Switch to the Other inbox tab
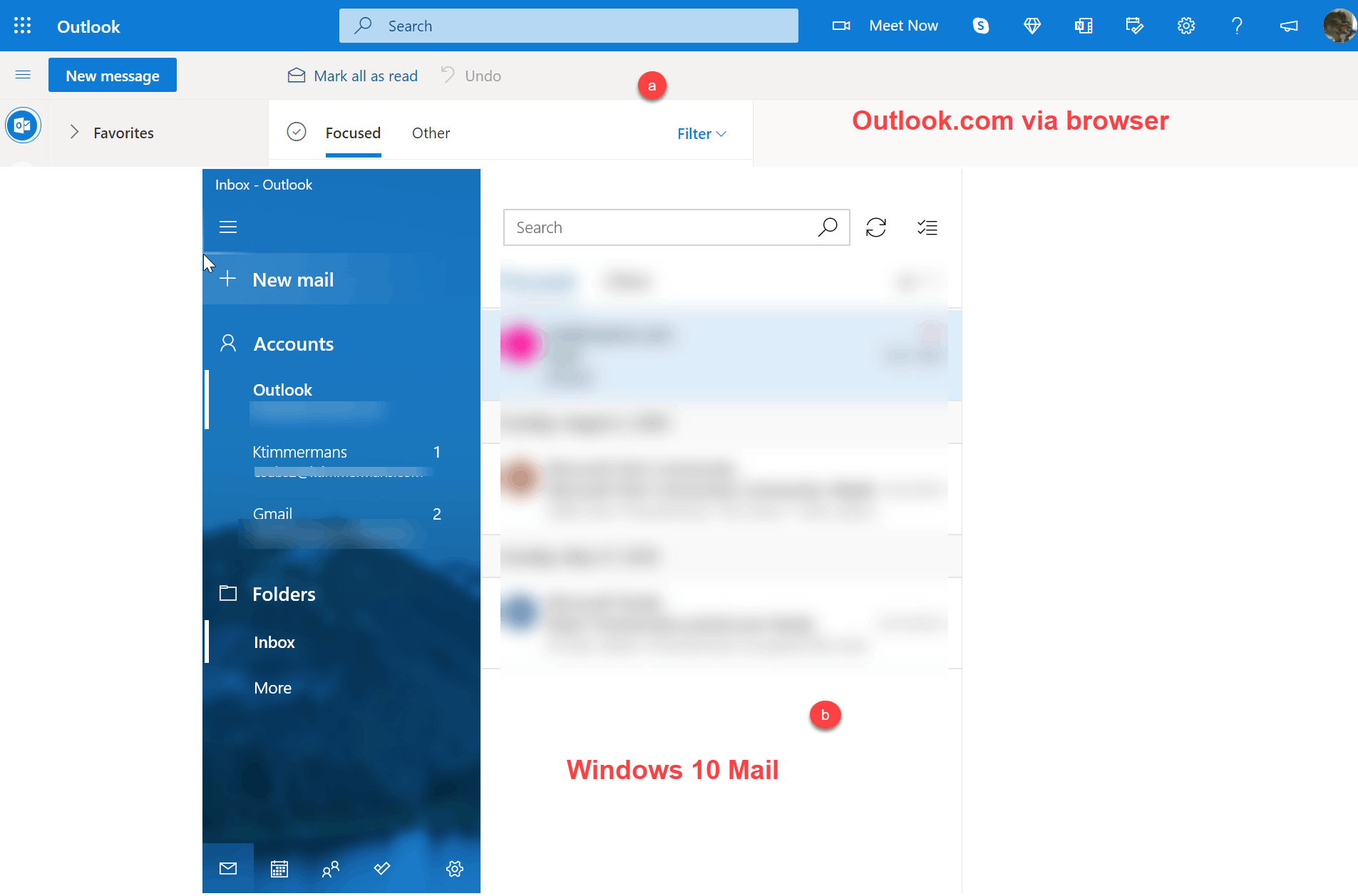1358x896 pixels. [431, 133]
